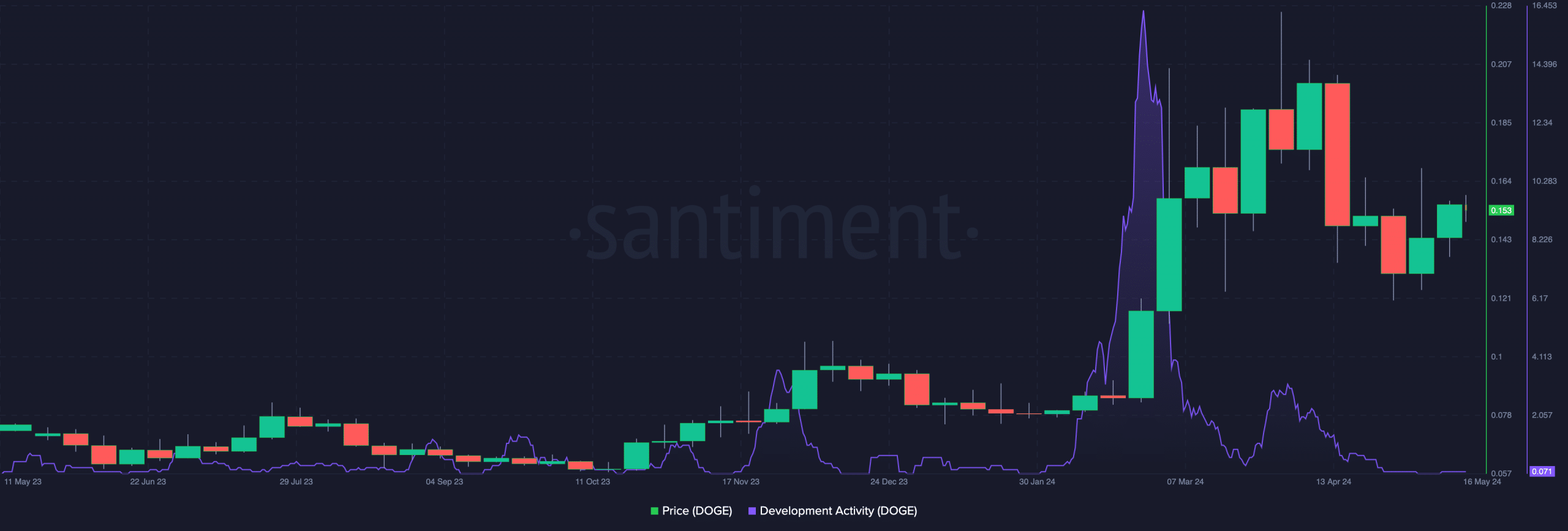Click the 0.185 price axis value
Viewport: 1568px width, 531px height.
[x=1501, y=123]
